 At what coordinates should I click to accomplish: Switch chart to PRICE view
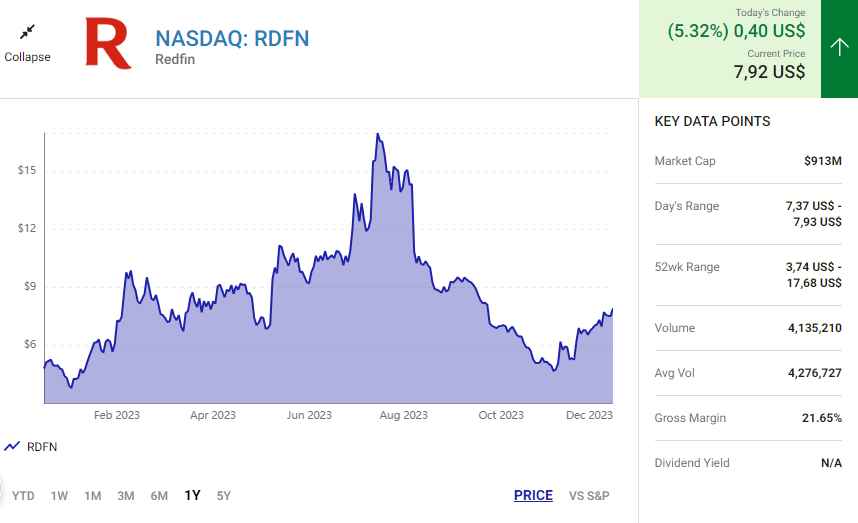tap(533, 496)
